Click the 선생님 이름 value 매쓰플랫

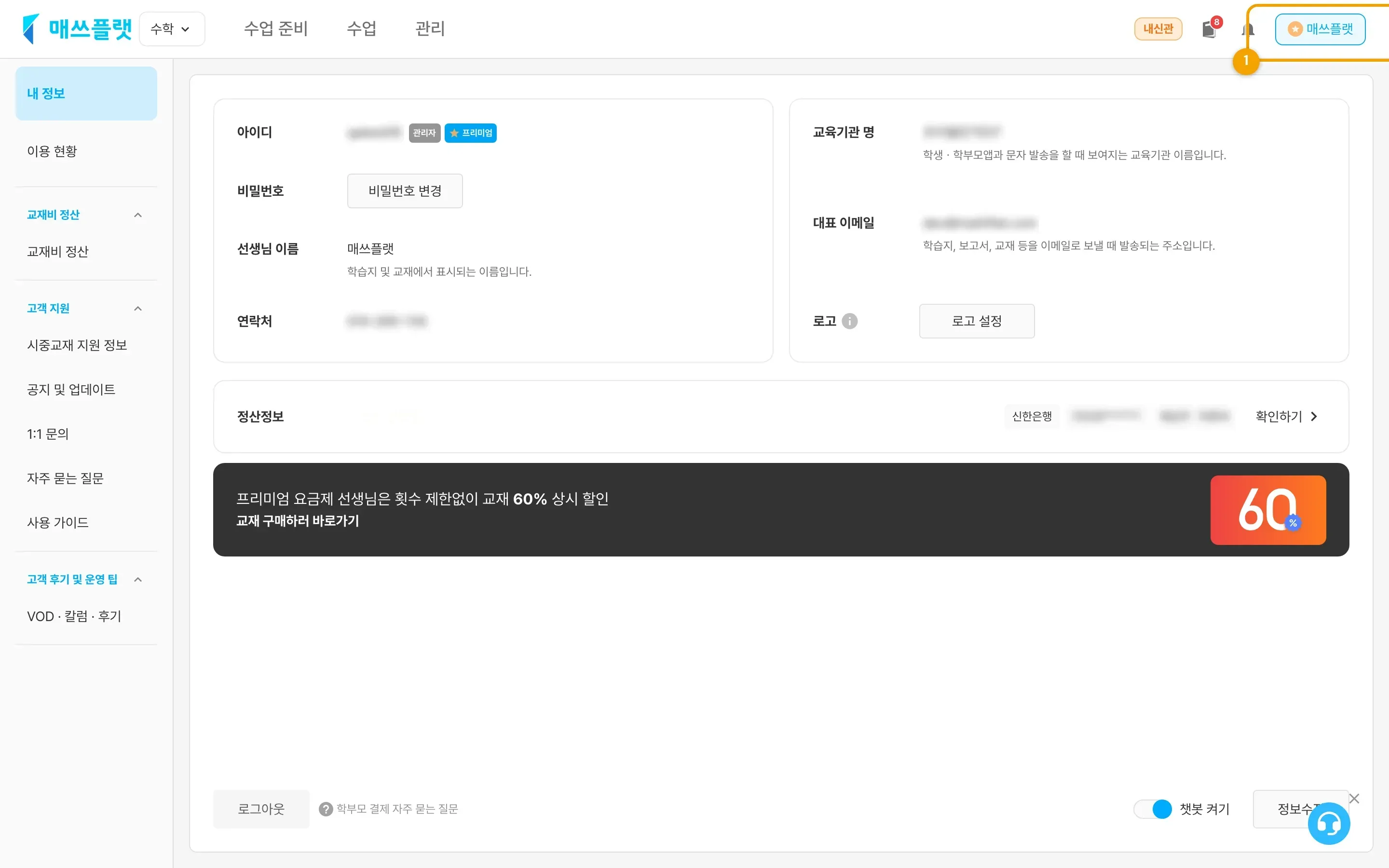point(370,248)
